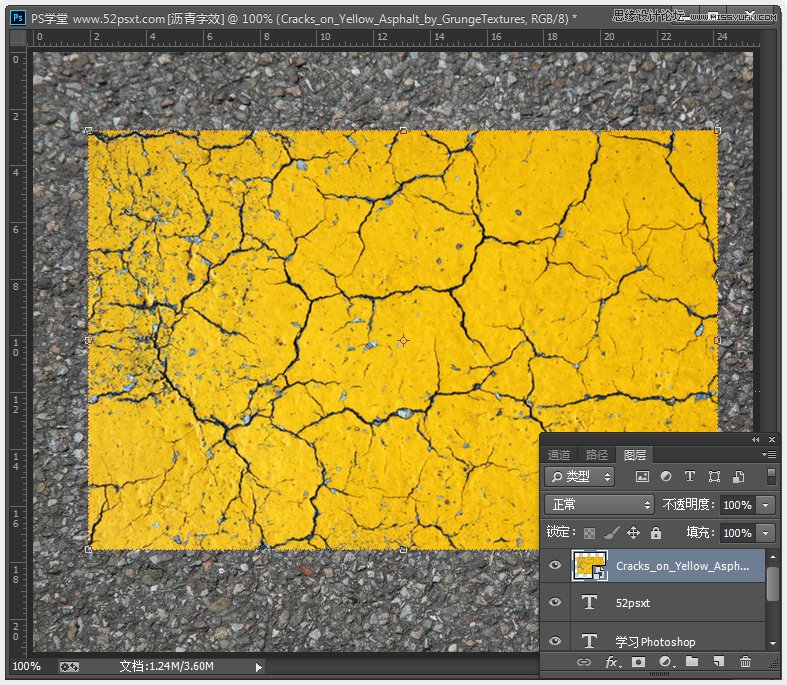Click the bottom-left transform handle
This screenshot has height=685, width=787.
(88, 550)
